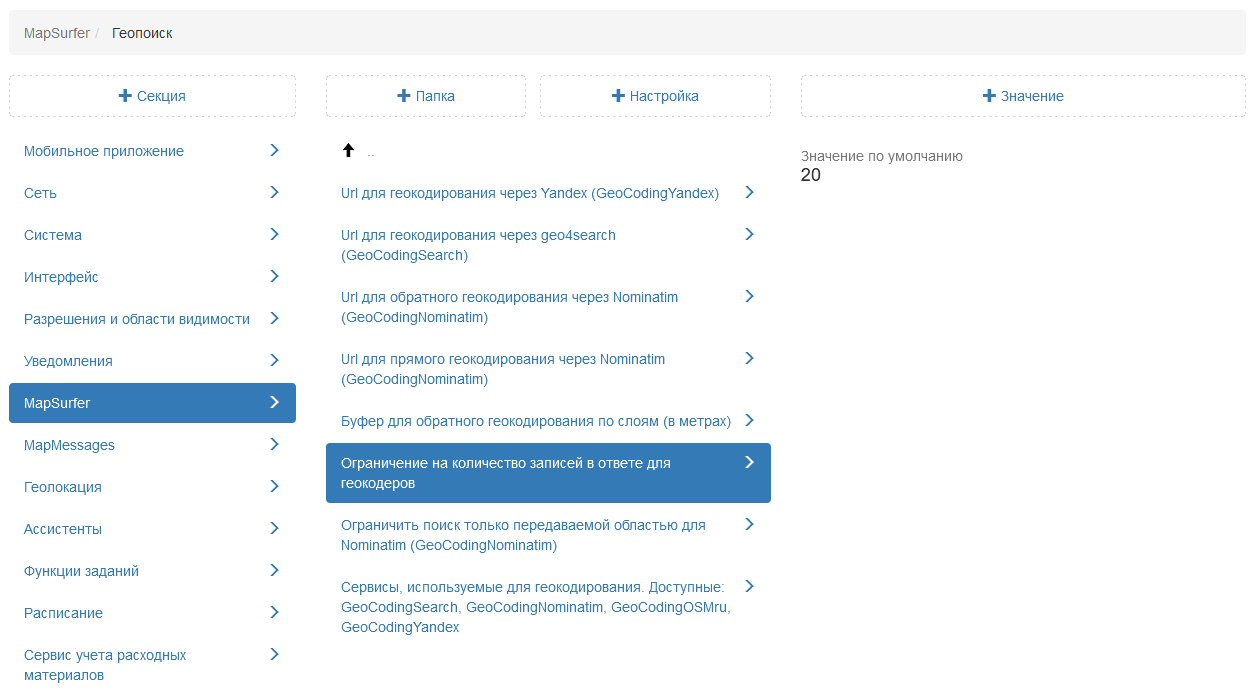Select Ограничение на количество записей setting
The height and width of the screenshot is (699, 1255).
(x=548, y=473)
